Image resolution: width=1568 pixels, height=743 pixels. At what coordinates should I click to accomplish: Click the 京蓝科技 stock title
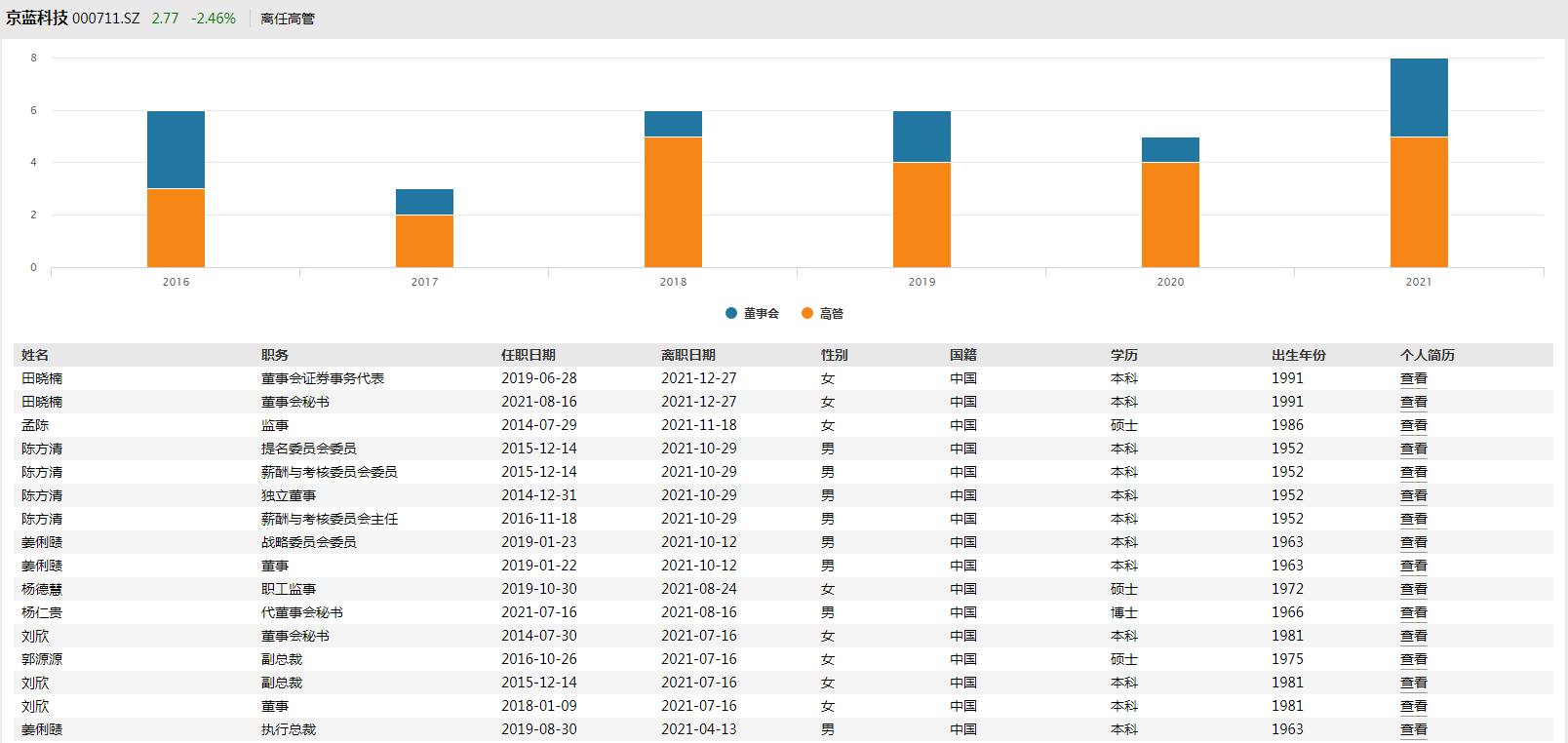click(37, 19)
